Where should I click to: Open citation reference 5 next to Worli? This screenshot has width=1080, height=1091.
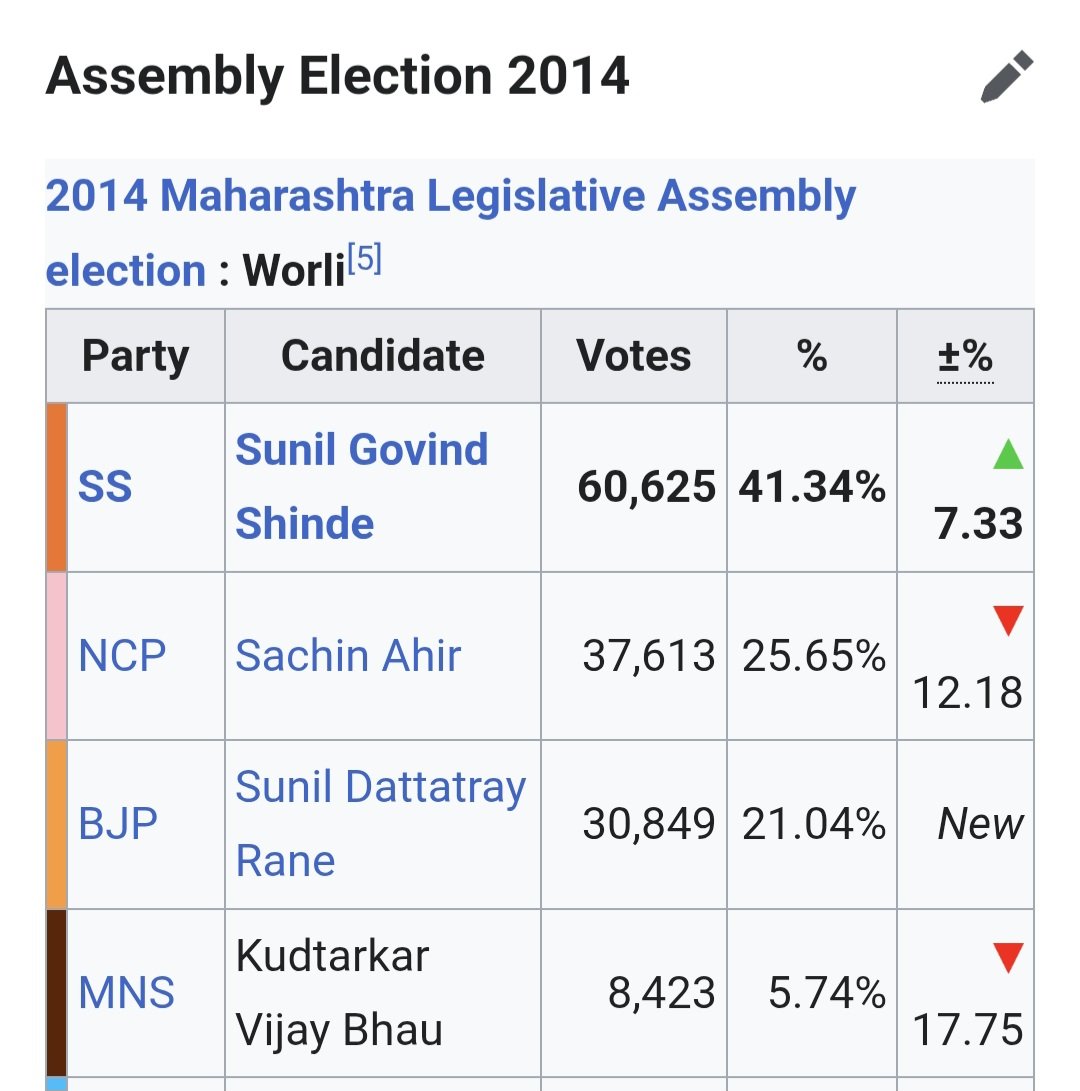365,259
